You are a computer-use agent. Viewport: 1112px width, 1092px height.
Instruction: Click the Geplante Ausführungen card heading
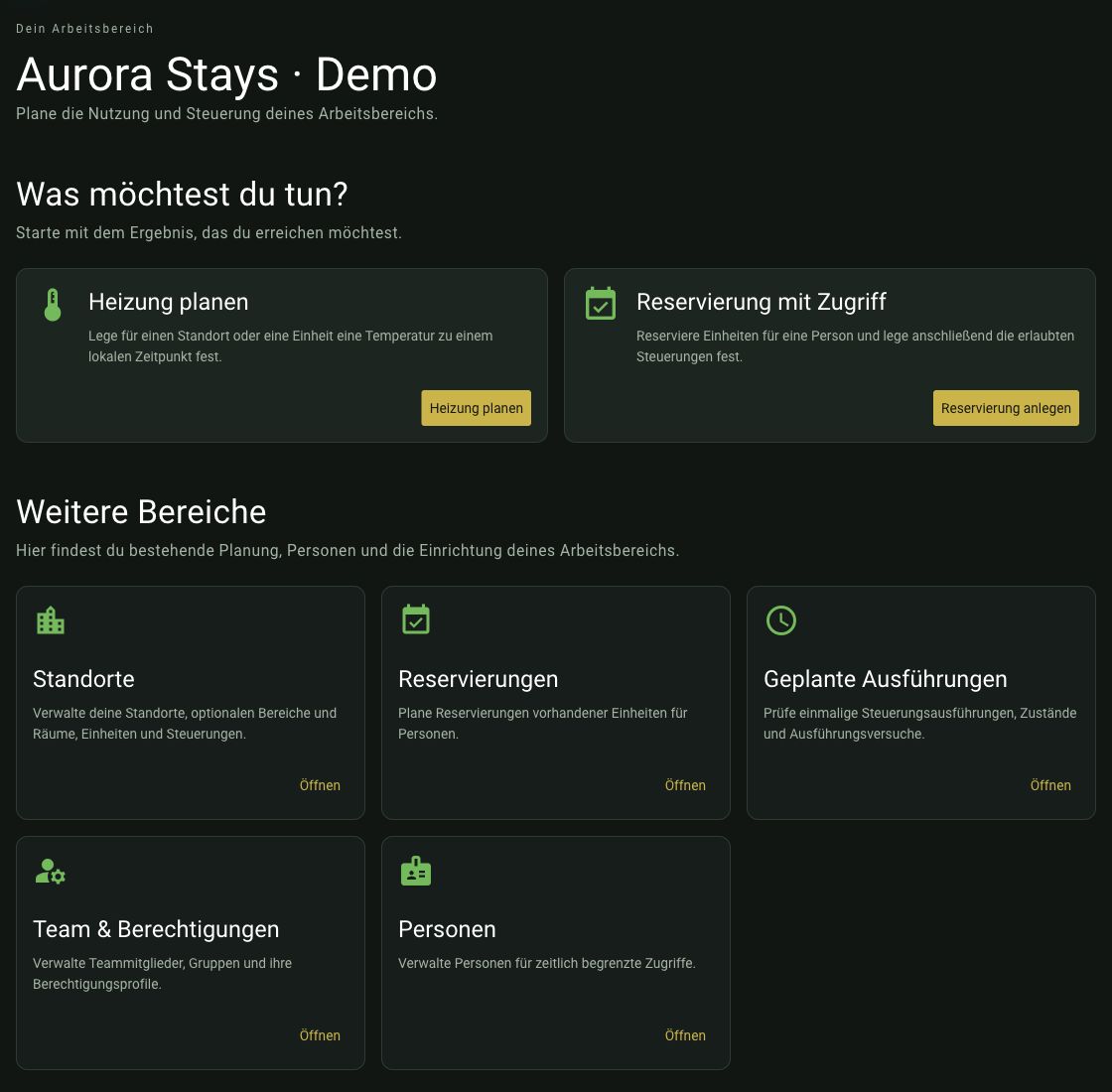(x=885, y=679)
